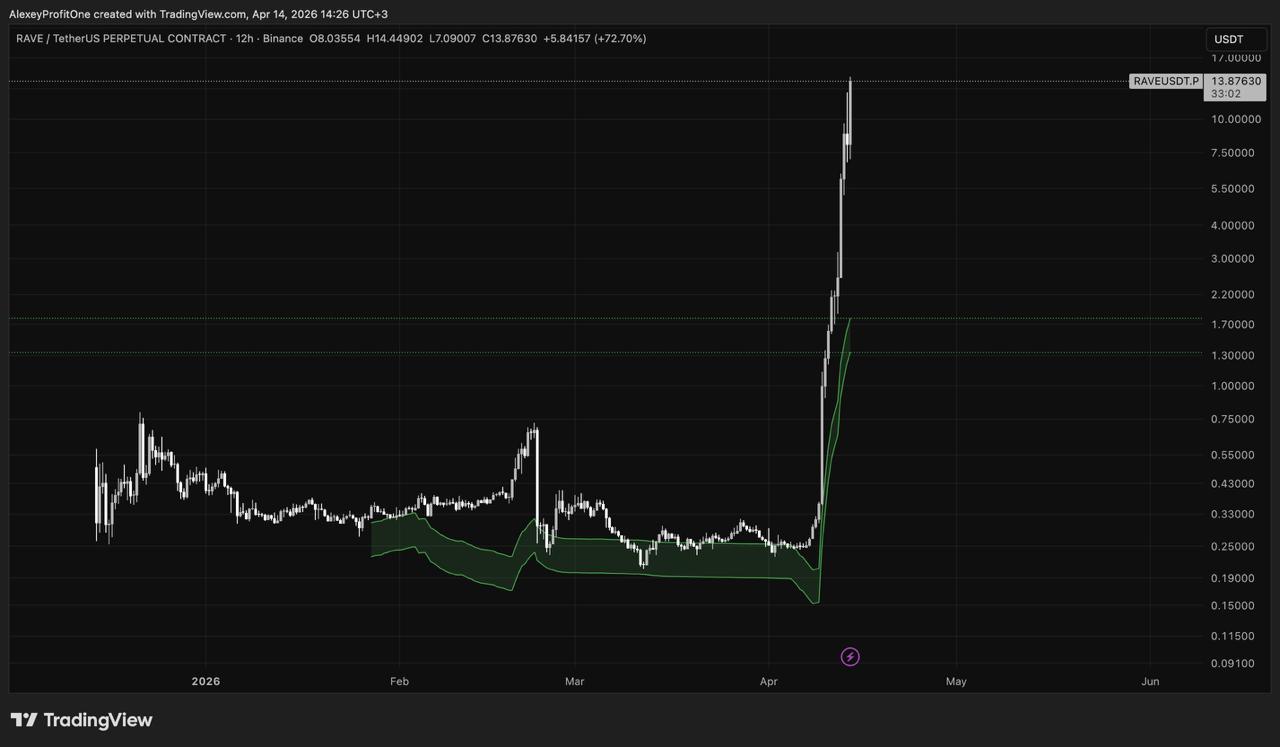Select the Mar label on time axis
The image size is (1280, 747).
coord(574,682)
